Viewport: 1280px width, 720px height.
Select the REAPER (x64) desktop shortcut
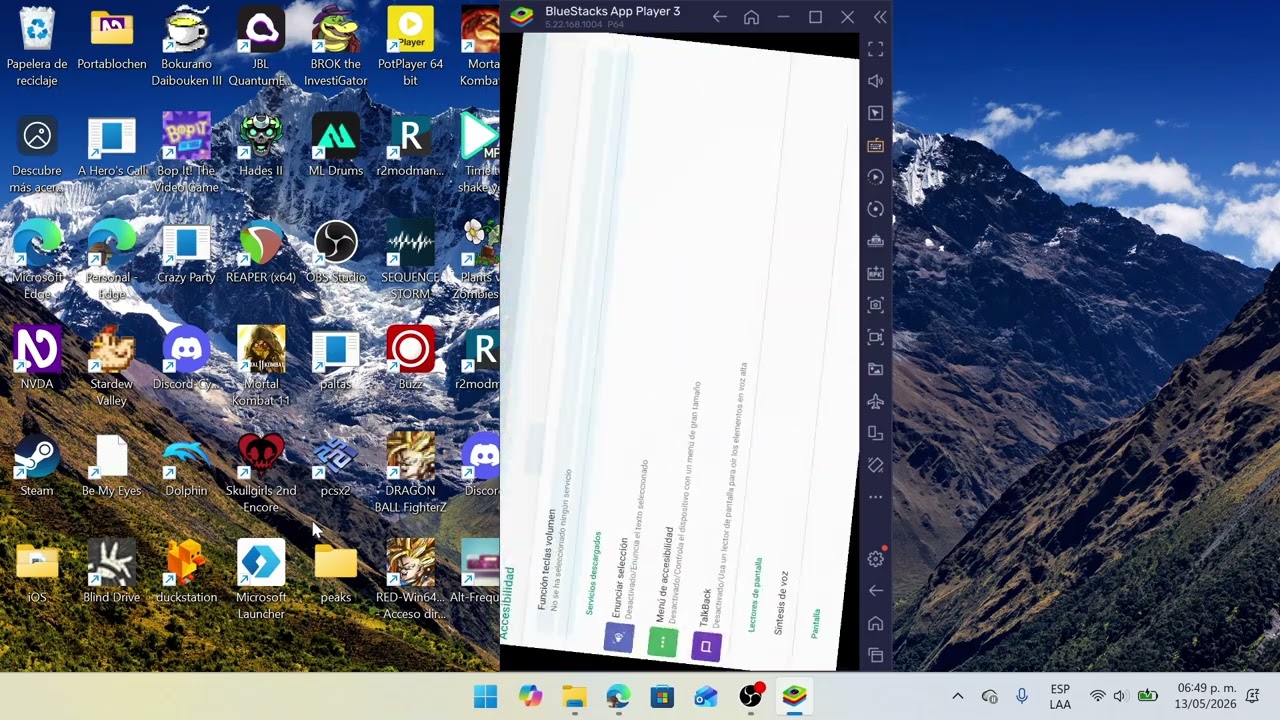261,252
